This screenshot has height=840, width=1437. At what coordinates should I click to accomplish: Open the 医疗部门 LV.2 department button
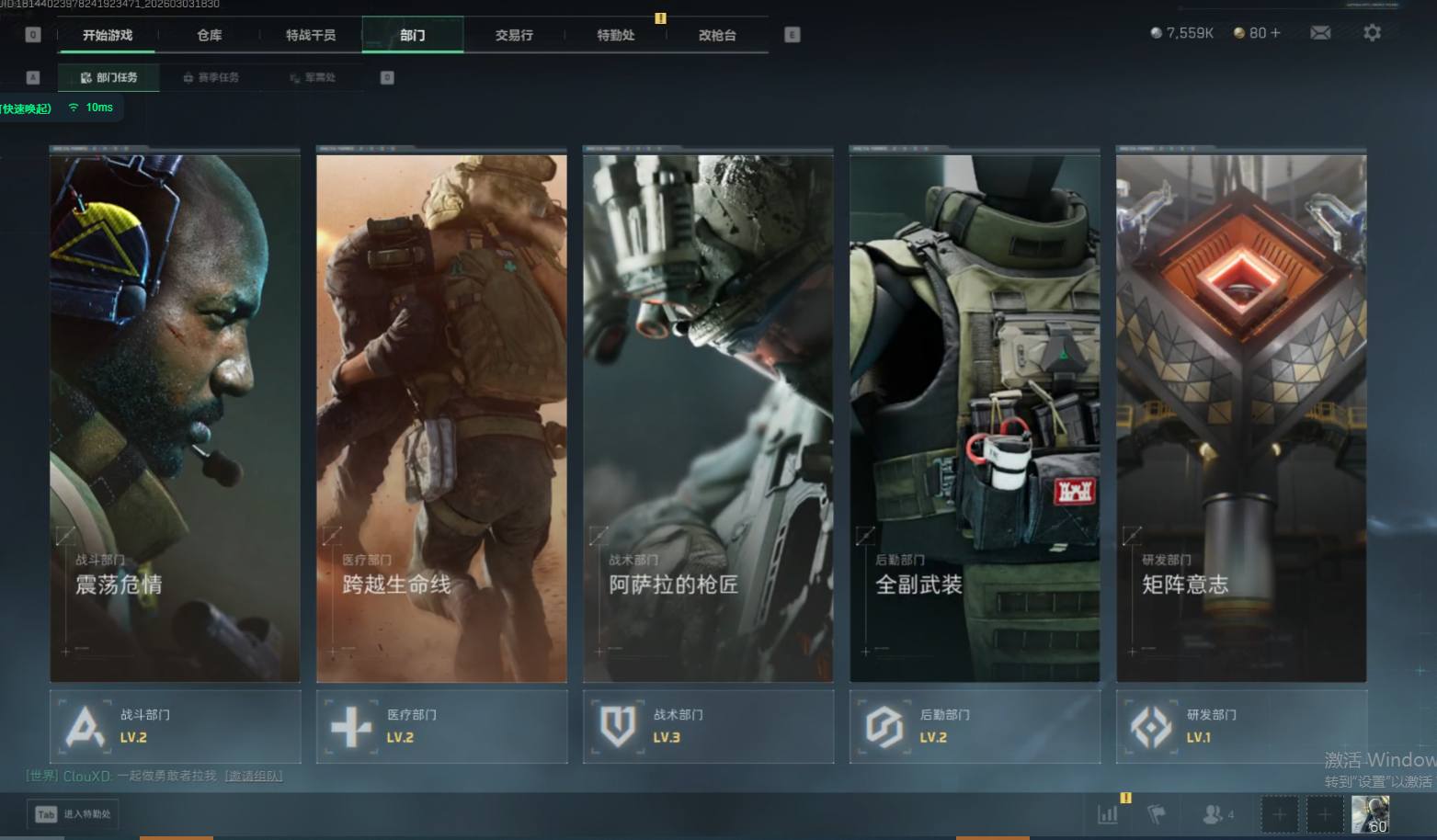(441, 726)
